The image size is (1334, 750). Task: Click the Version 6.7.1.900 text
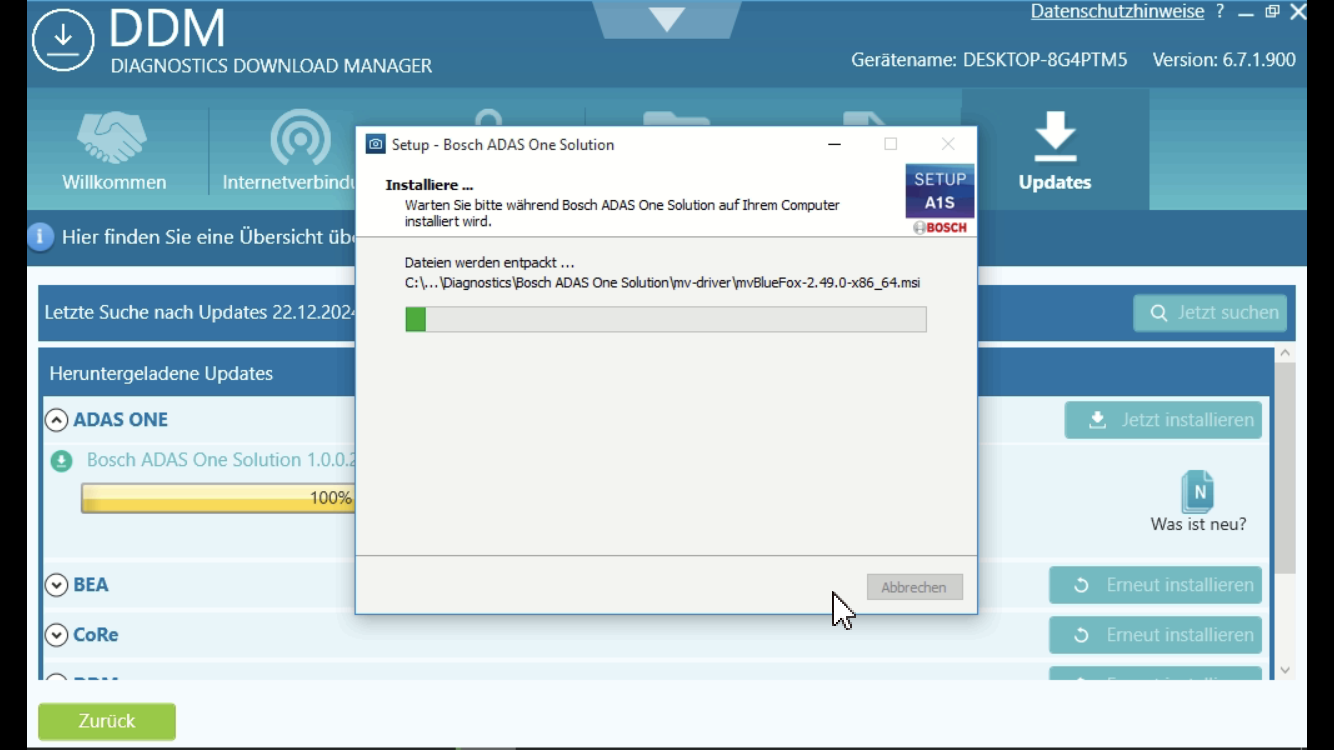pyautogui.click(x=1224, y=60)
